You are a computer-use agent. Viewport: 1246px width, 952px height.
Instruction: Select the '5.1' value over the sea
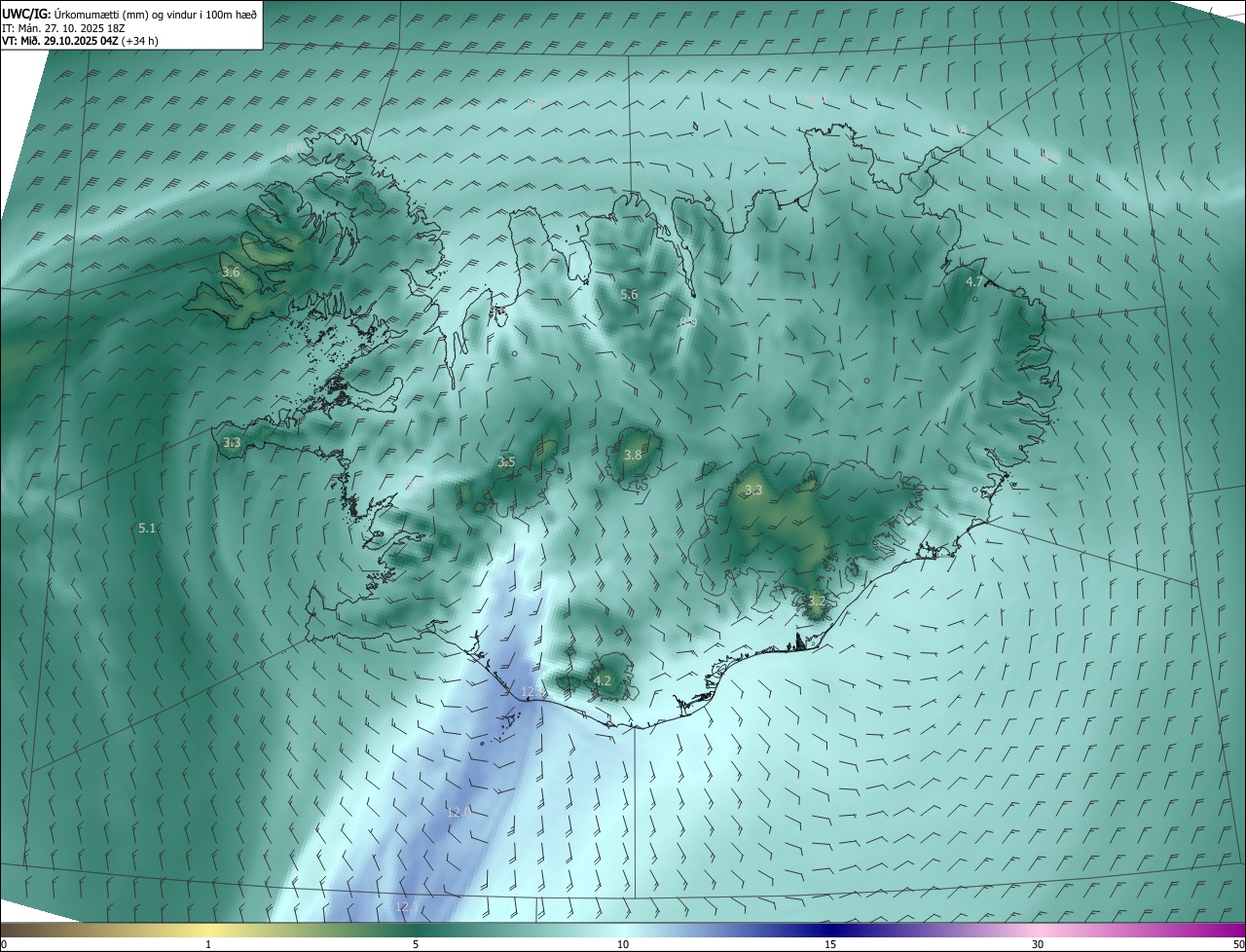point(147,528)
